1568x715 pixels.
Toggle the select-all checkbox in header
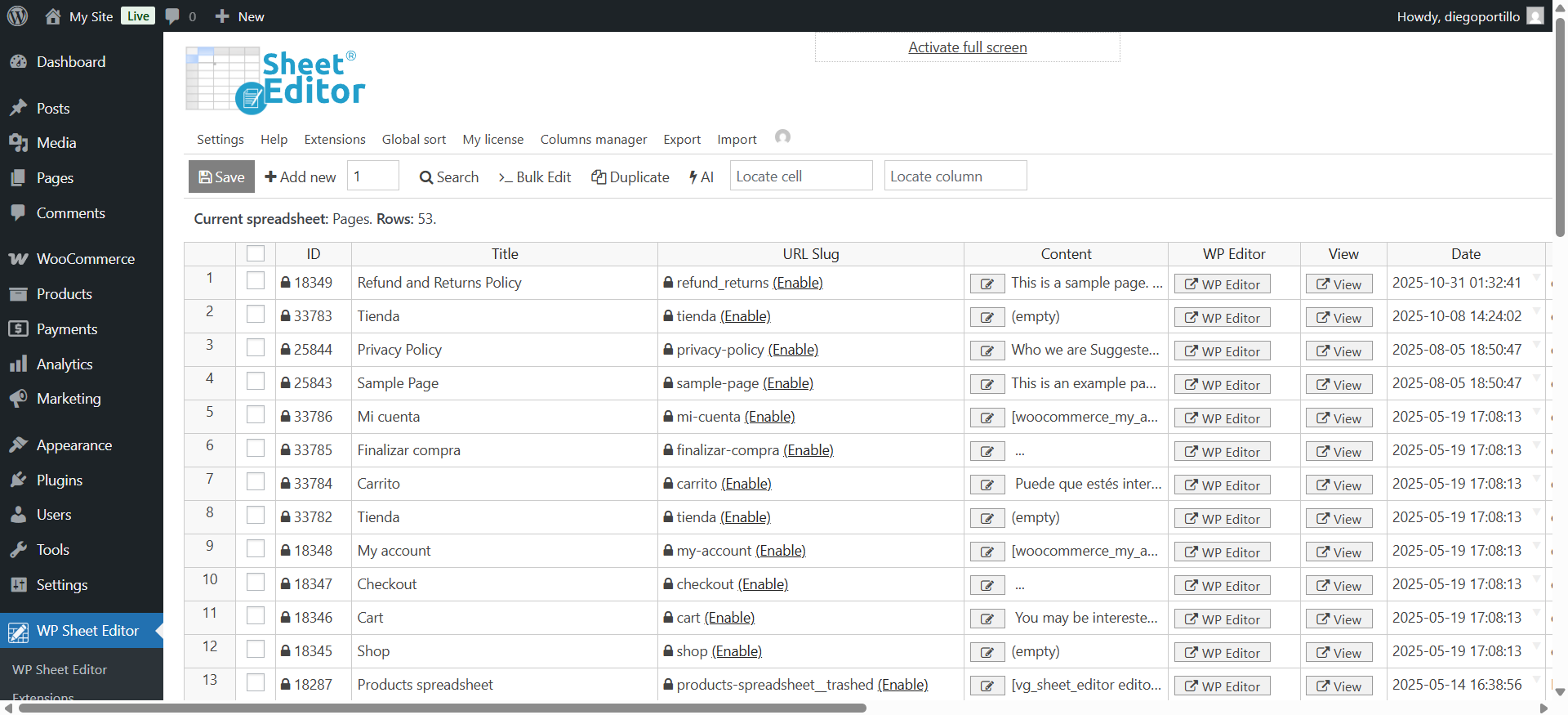pos(256,254)
